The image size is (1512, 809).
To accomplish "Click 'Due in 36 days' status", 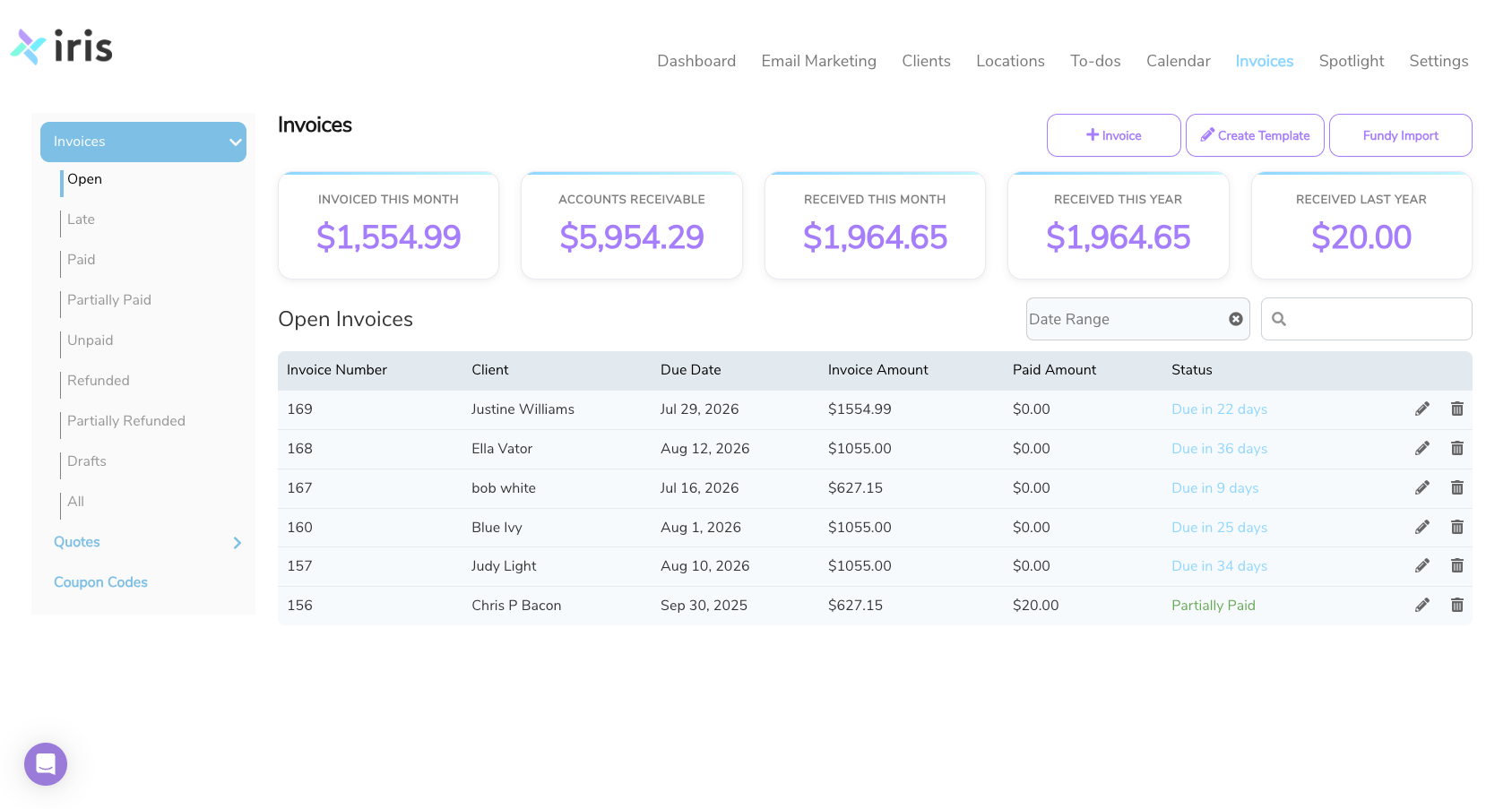I will tap(1220, 449).
